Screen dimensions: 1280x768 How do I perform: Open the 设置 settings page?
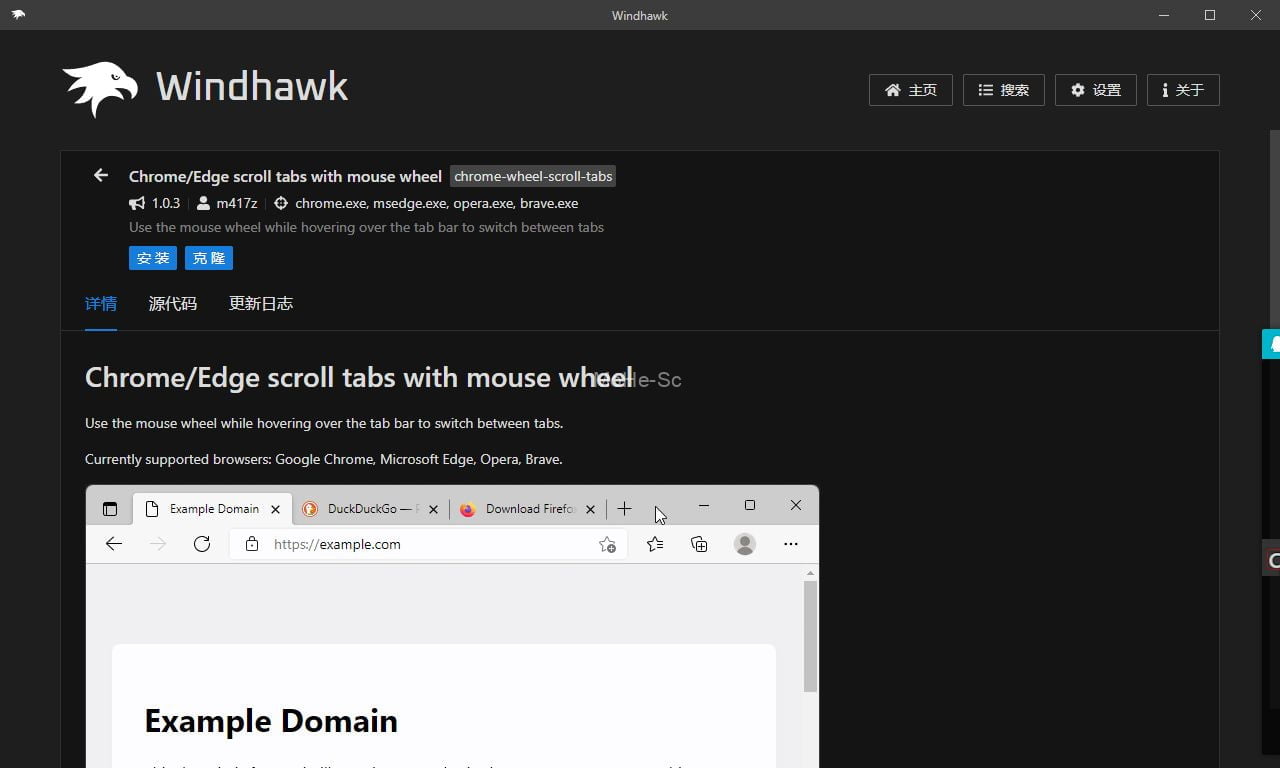(1095, 90)
